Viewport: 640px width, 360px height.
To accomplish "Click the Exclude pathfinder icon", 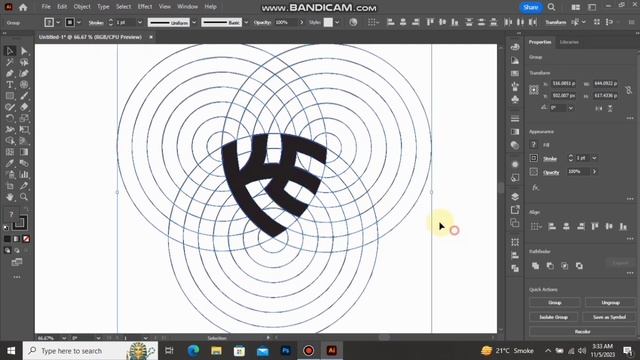I will 579,266.
